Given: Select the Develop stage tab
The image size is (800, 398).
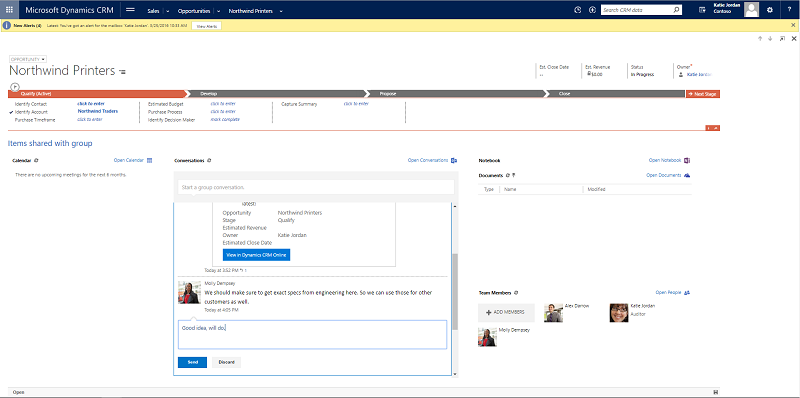Looking at the screenshot, I should (x=276, y=94).
